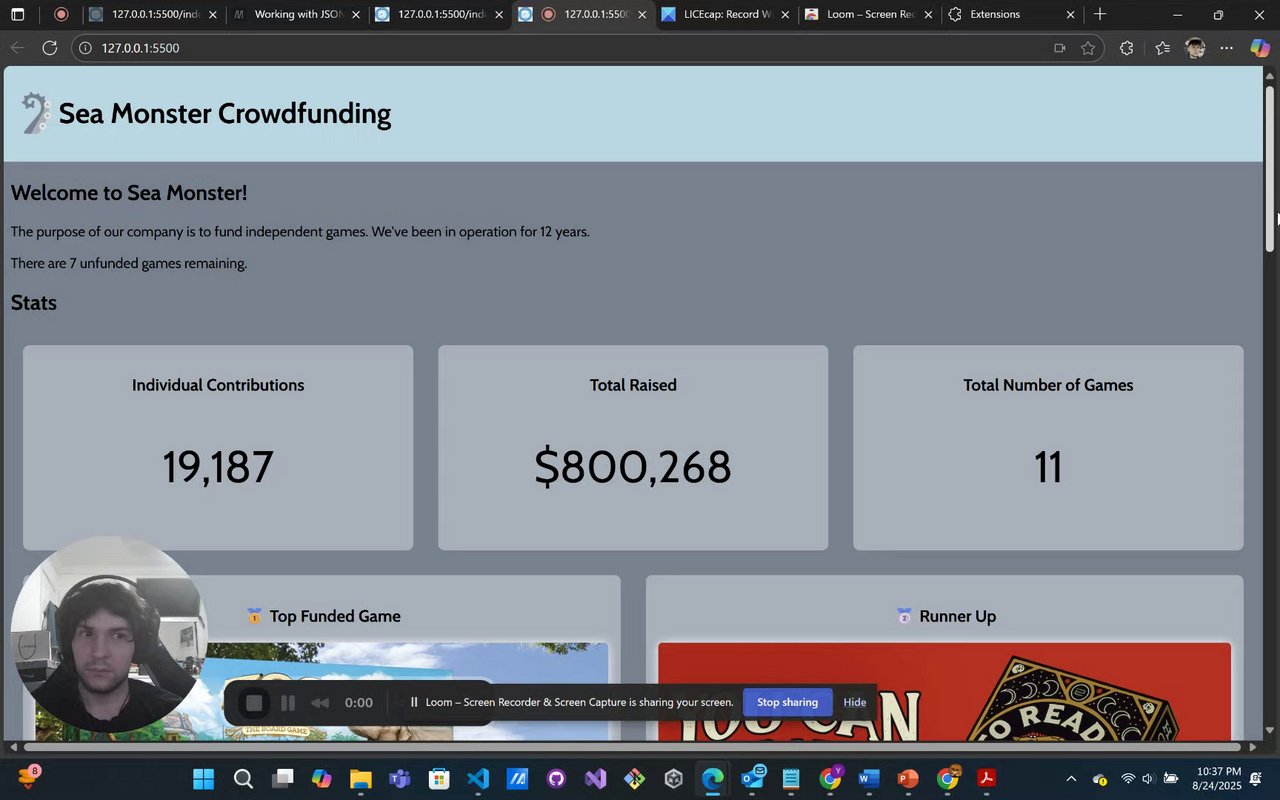
Task: Open PowerPoint from taskbar
Action: [908, 779]
